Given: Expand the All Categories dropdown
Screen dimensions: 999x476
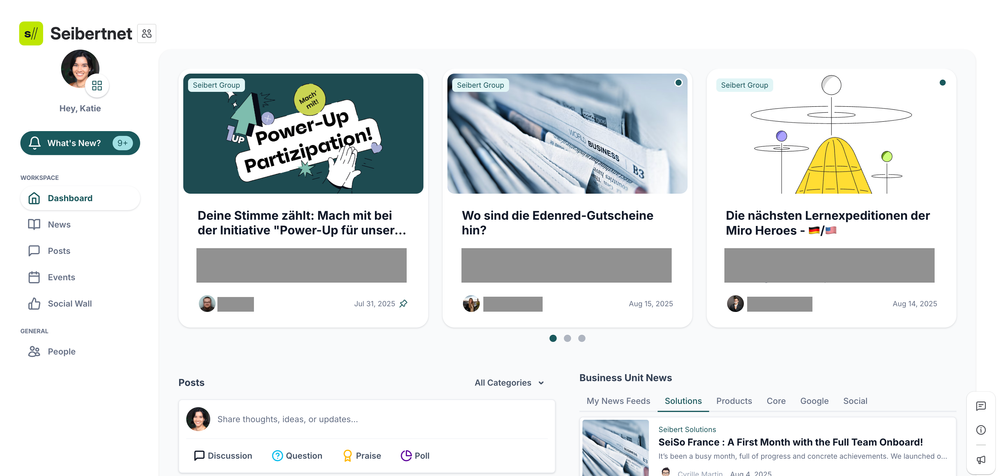Looking at the screenshot, I should pyautogui.click(x=510, y=383).
